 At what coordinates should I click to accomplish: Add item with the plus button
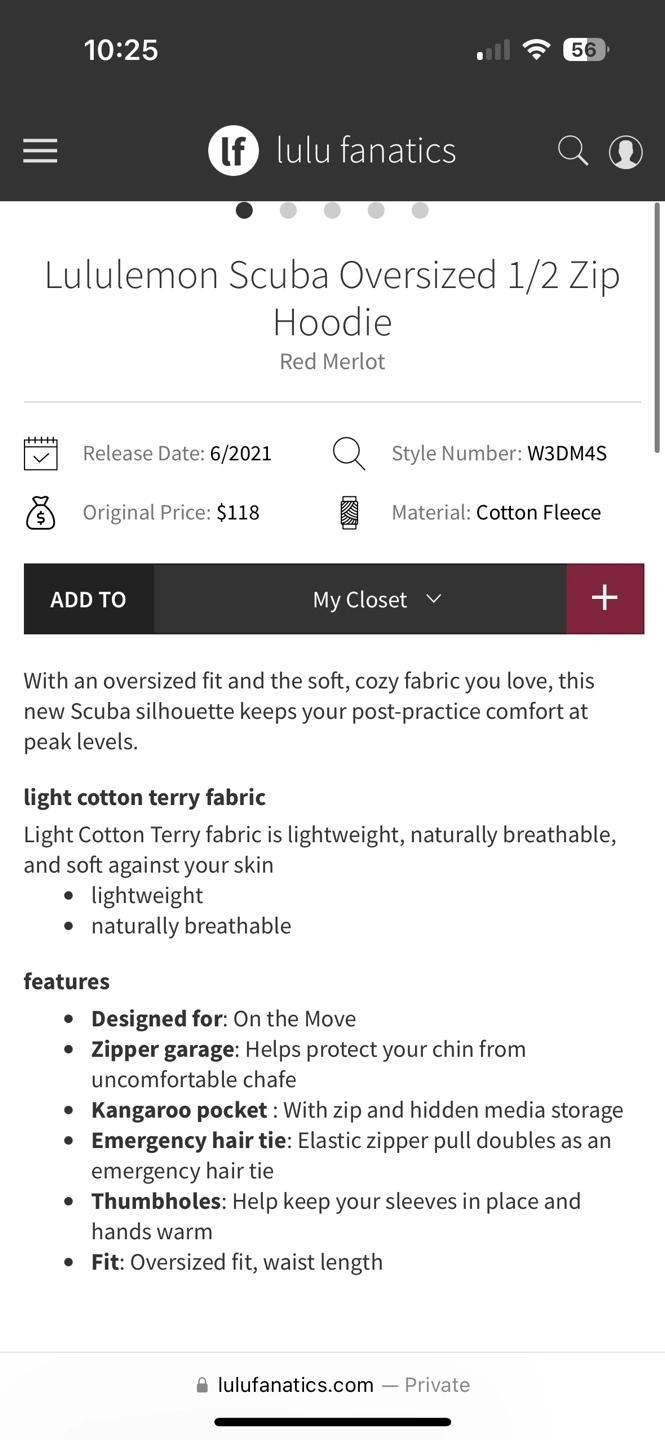605,599
